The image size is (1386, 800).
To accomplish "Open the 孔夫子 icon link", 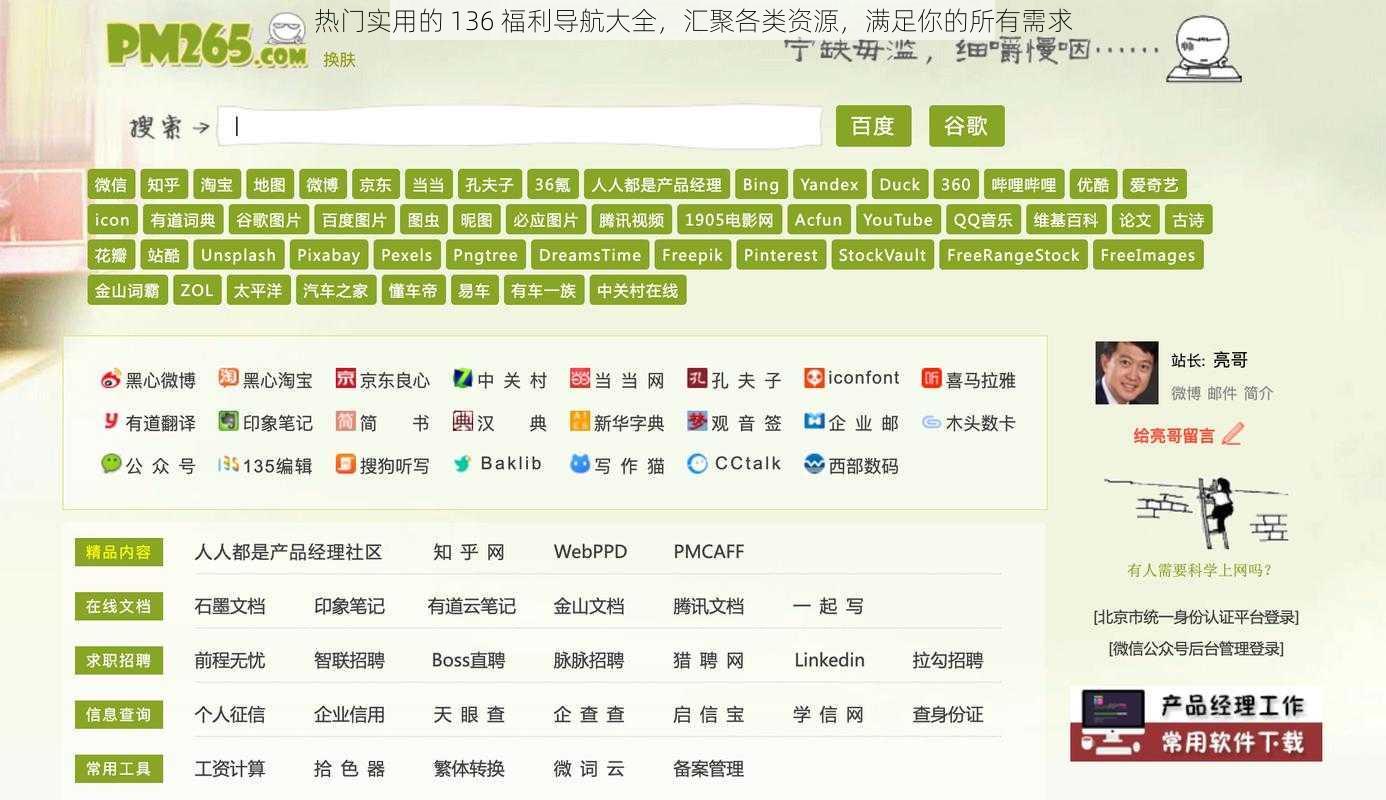I will click(x=734, y=380).
